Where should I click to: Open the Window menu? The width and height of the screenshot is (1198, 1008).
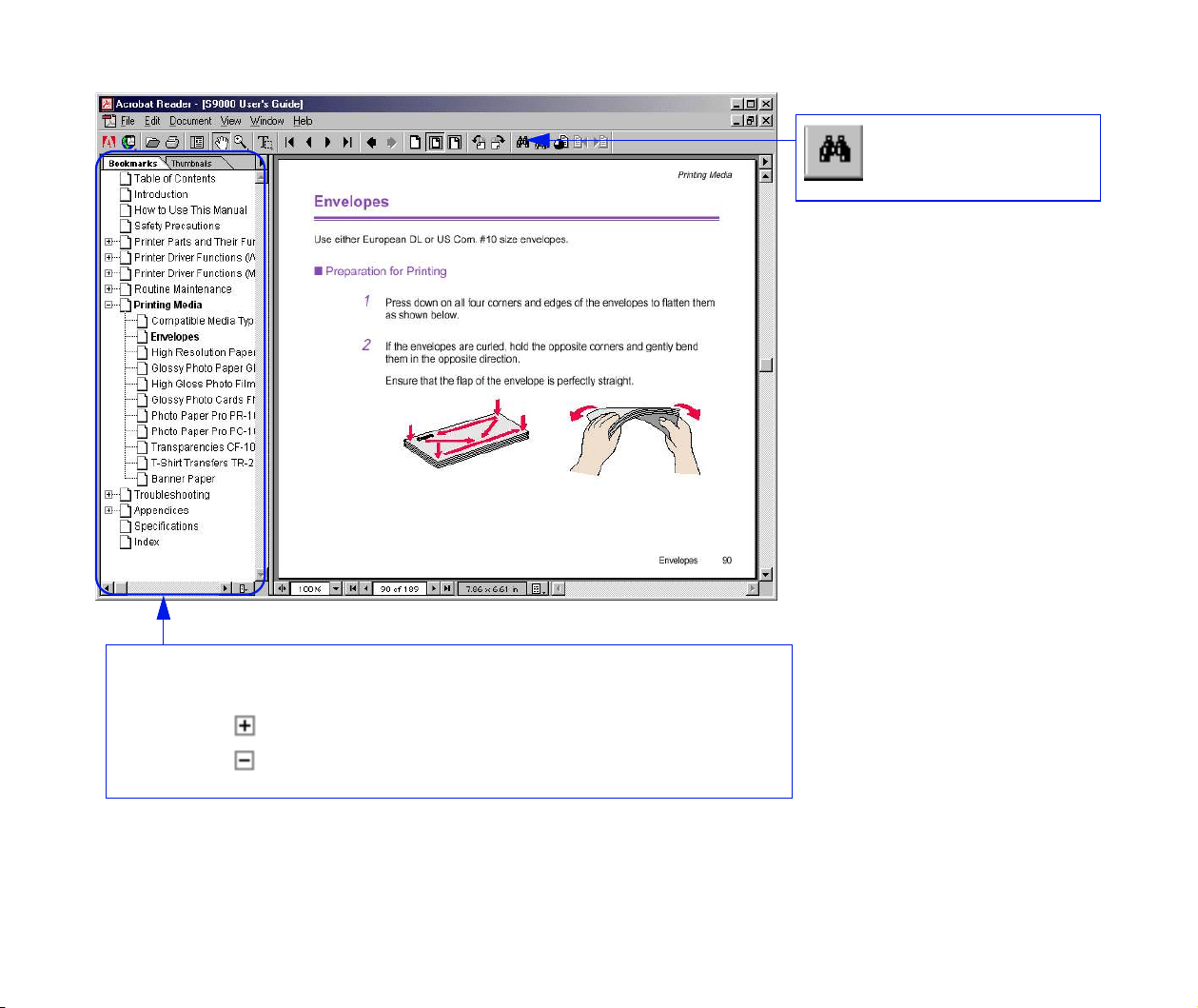(x=266, y=122)
